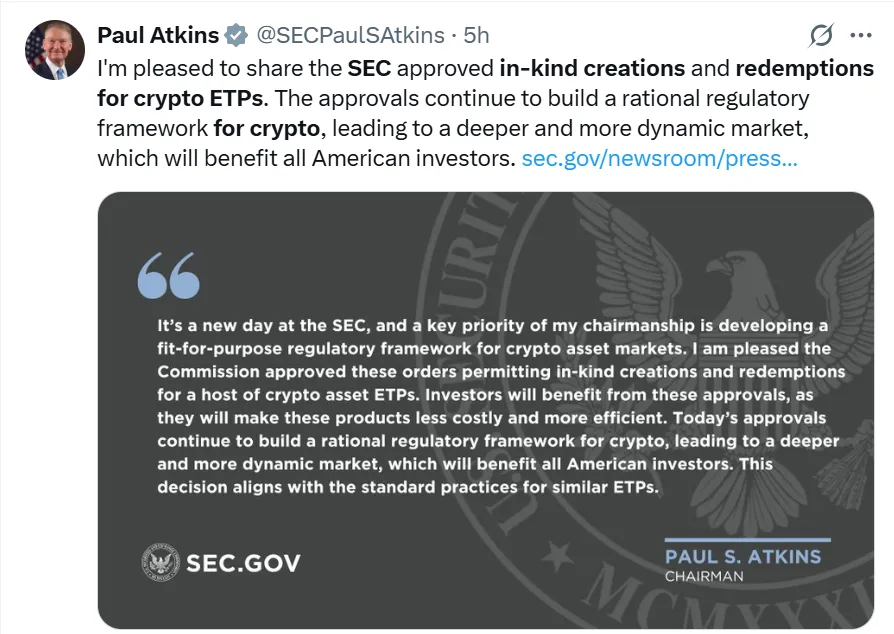Click the bold "in-kind creations" phrase
Image resolution: width=894 pixels, height=634 pixels.
593,69
